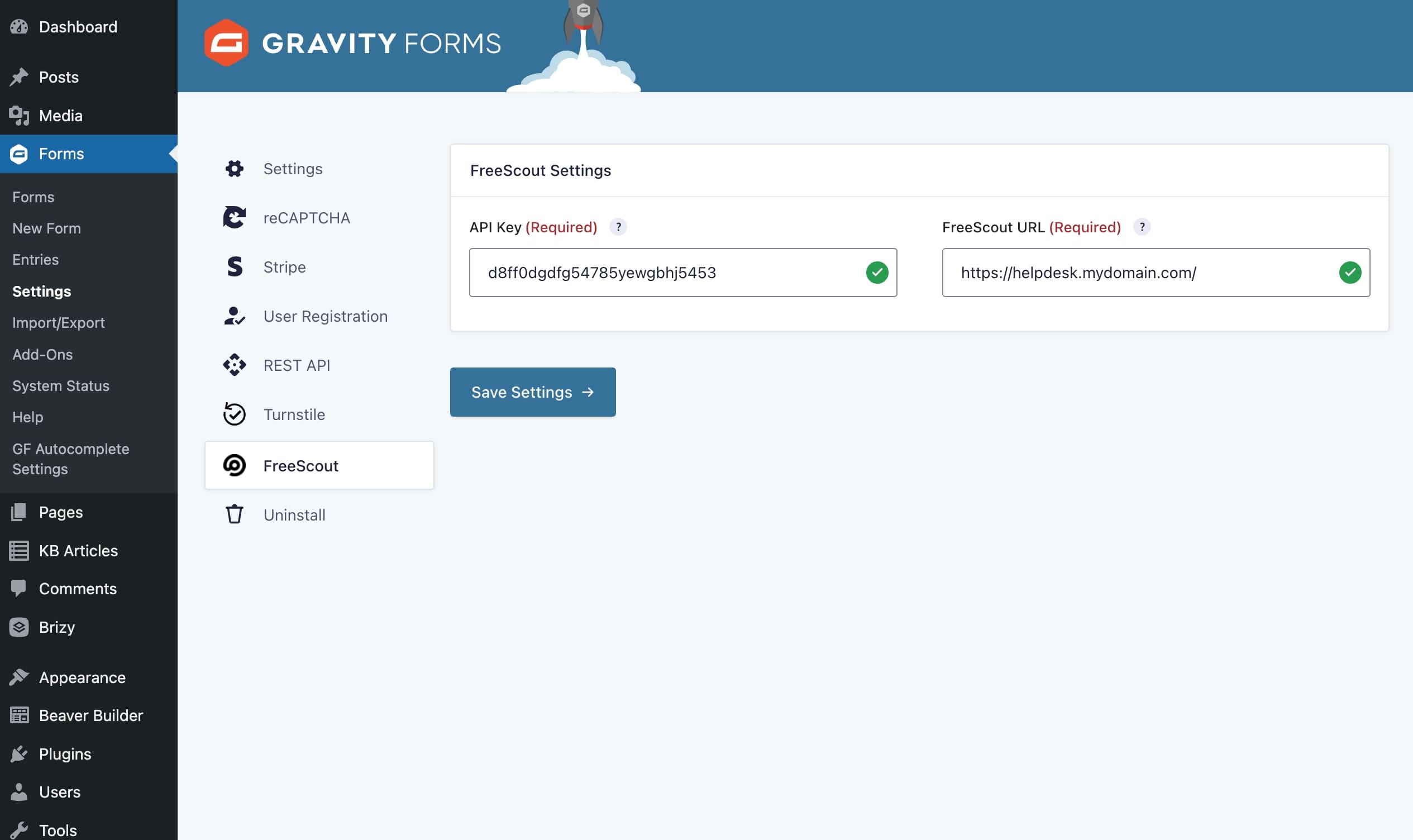This screenshot has height=840, width=1413.
Task: Click the FreeScout URL input field
Action: pos(1156,272)
